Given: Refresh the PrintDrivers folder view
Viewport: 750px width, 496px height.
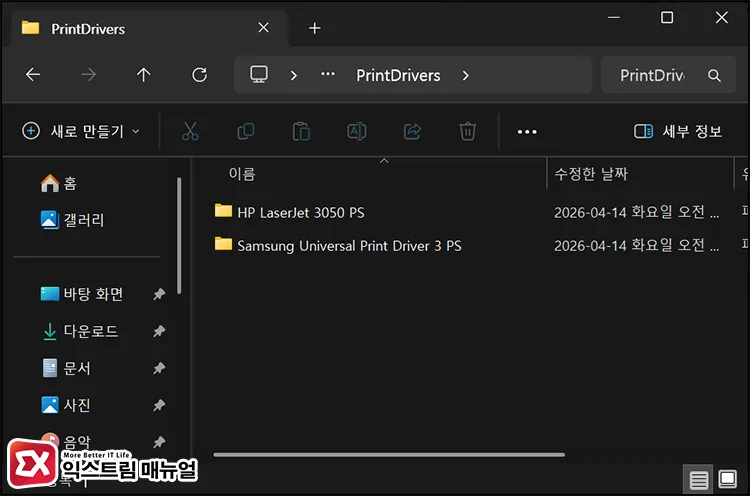Looking at the screenshot, I should tap(199, 75).
